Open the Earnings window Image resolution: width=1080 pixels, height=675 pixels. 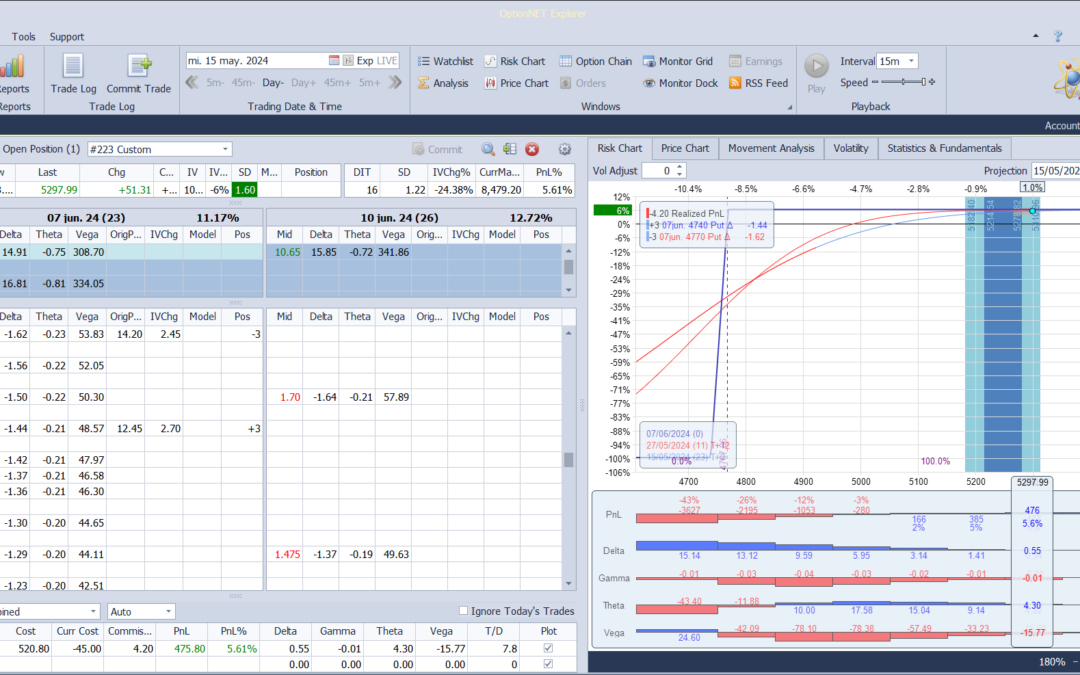pyautogui.click(x=756, y=61)
